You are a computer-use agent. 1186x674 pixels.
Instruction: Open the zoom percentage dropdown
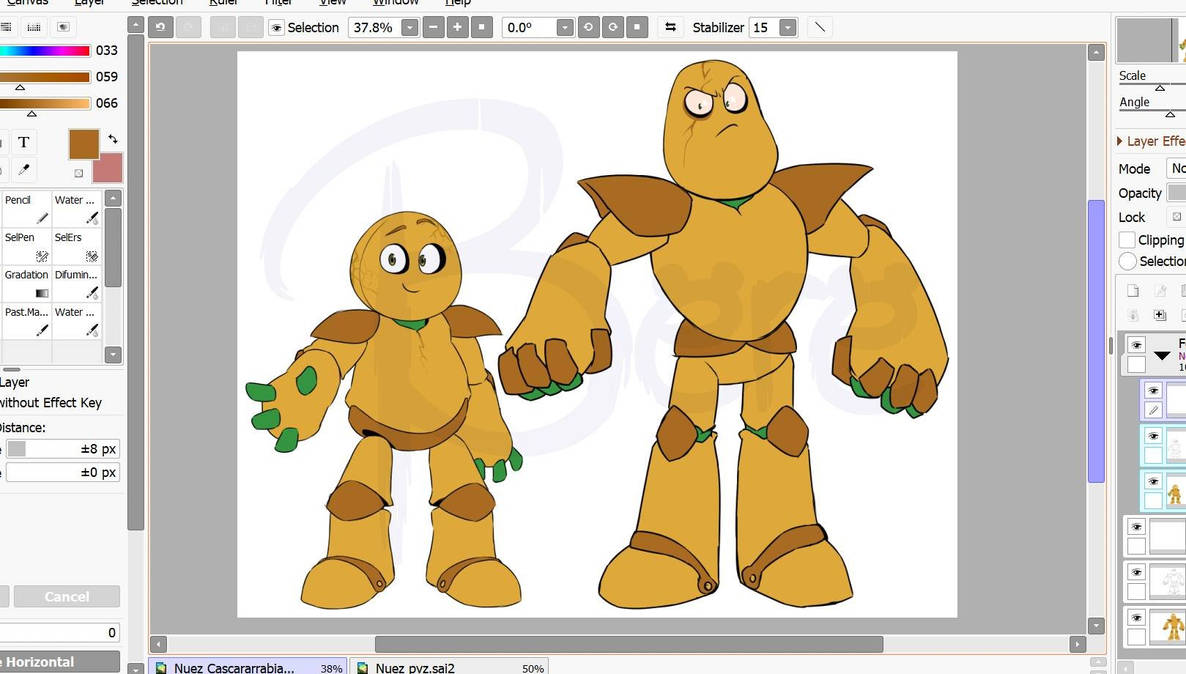(x=409, y=27)
